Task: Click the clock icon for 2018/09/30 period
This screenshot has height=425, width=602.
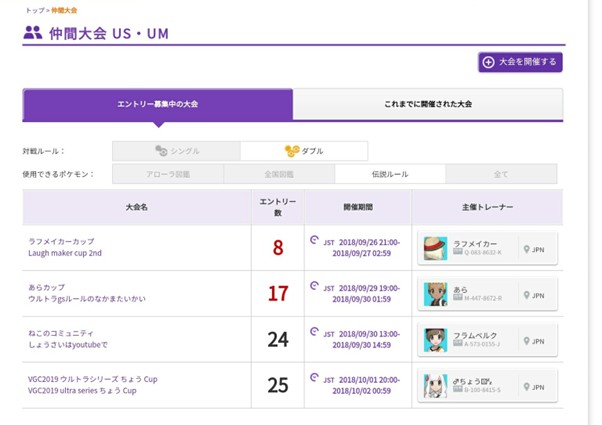Action: point(314,331)
